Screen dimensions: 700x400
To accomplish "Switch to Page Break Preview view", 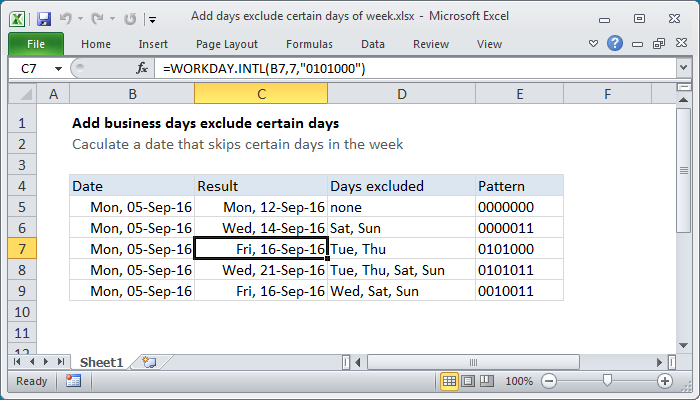I will coord(487,381).
